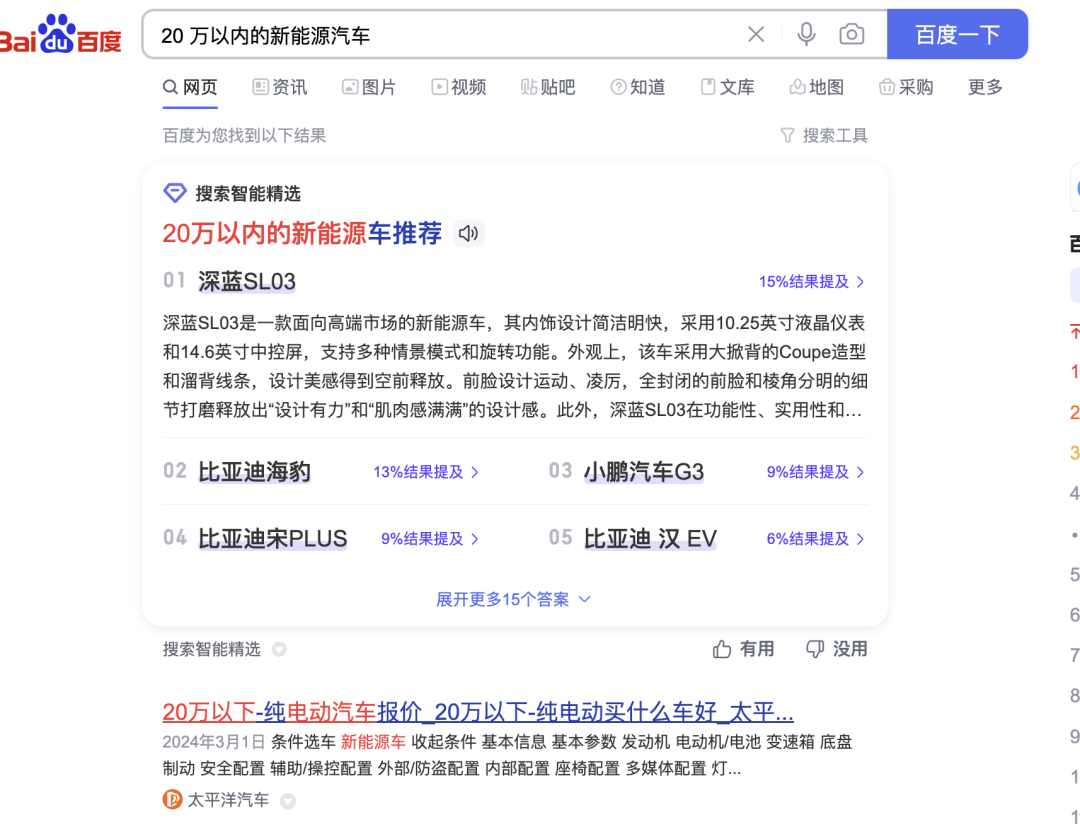Open the 视频 tab
The image size is (1080, 827).
(x=459, y=87)
